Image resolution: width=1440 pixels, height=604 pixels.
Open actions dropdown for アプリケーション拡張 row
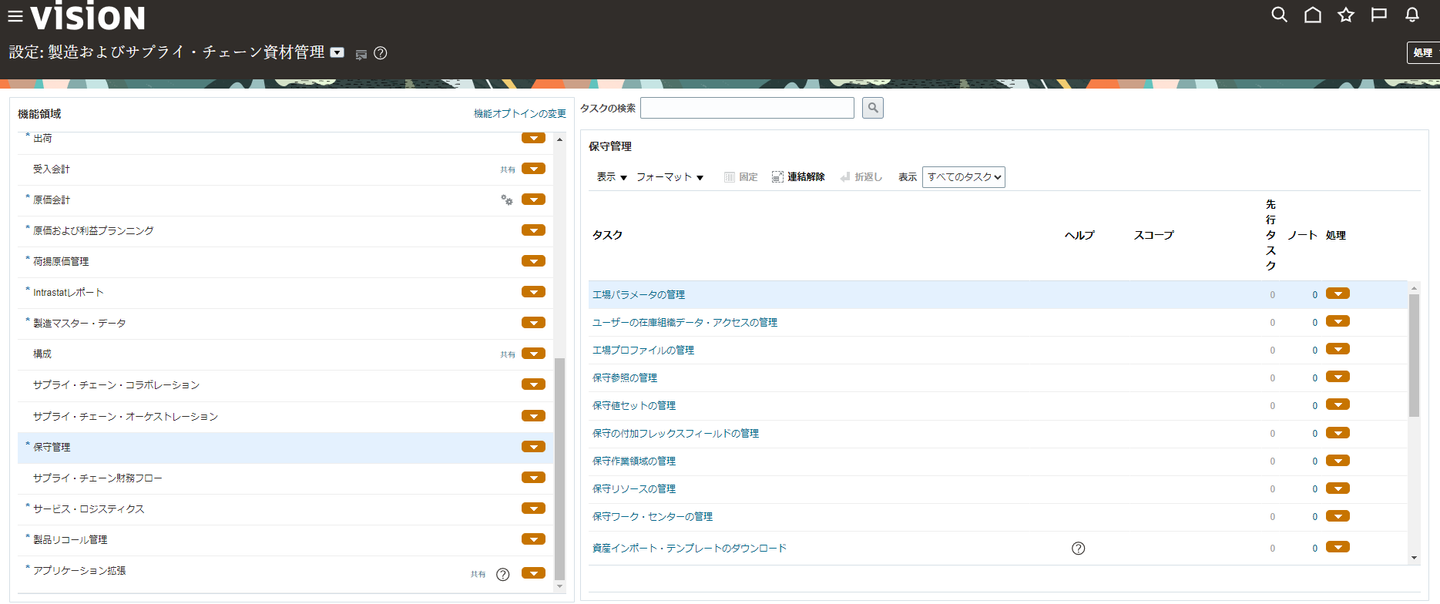click(533, 574)
